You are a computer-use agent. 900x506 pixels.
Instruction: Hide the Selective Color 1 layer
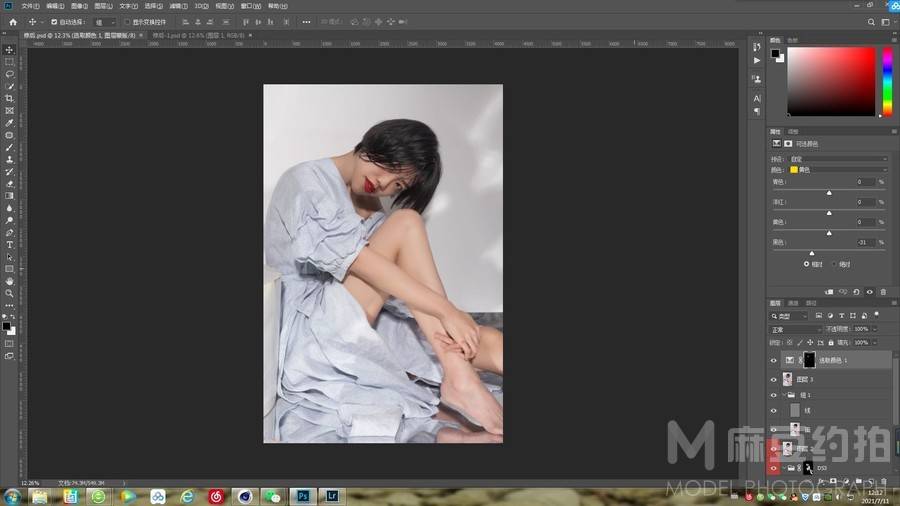[773, 360]
